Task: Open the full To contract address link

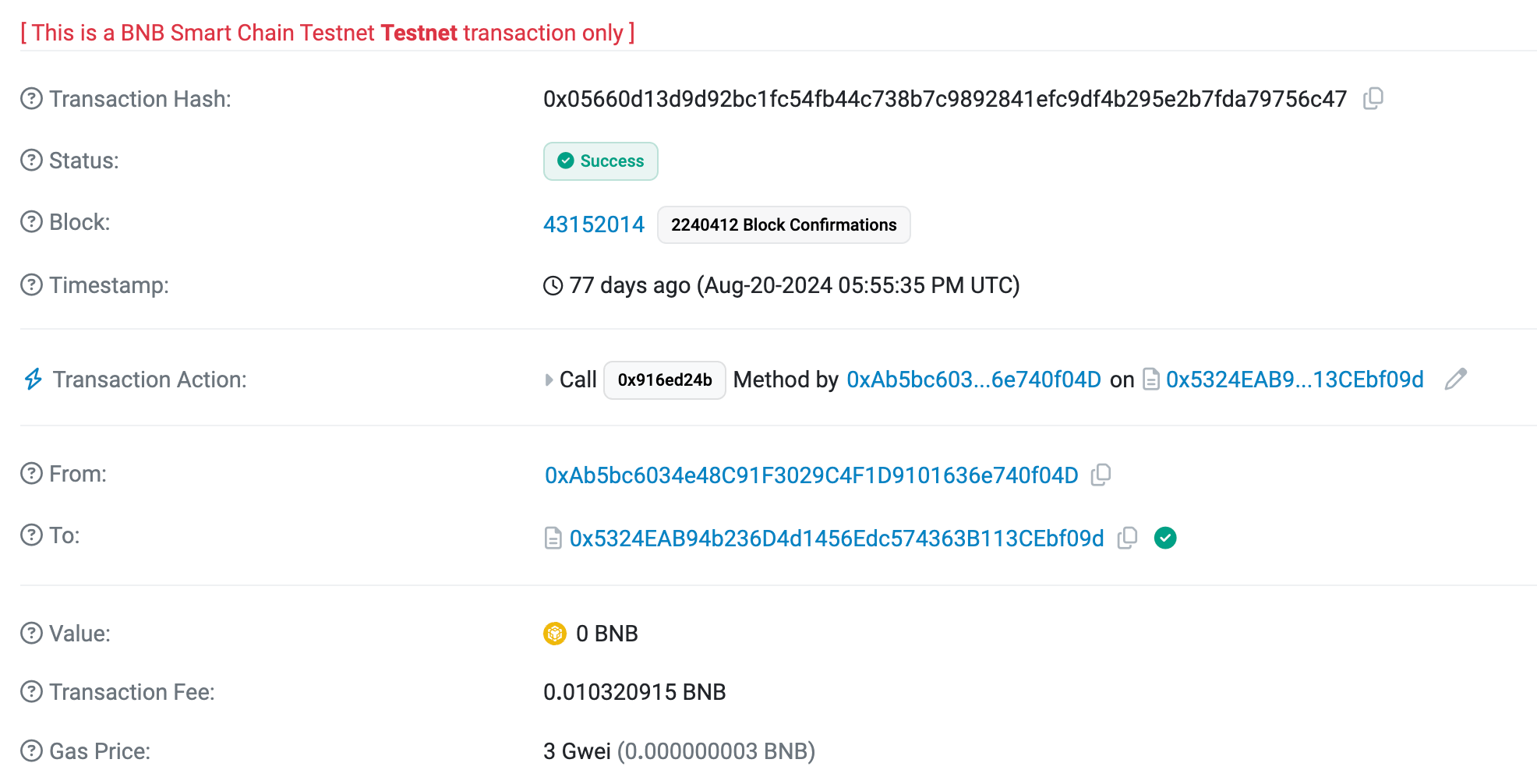Action: pos(836,539)
